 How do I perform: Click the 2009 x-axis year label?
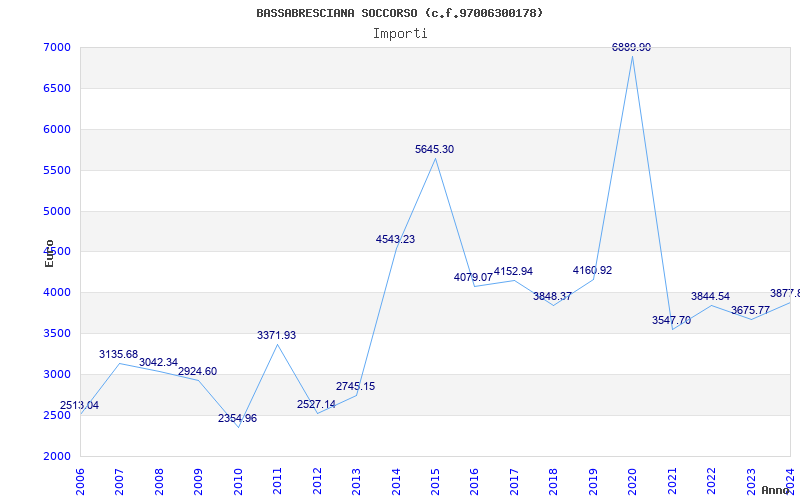(198, 482)
